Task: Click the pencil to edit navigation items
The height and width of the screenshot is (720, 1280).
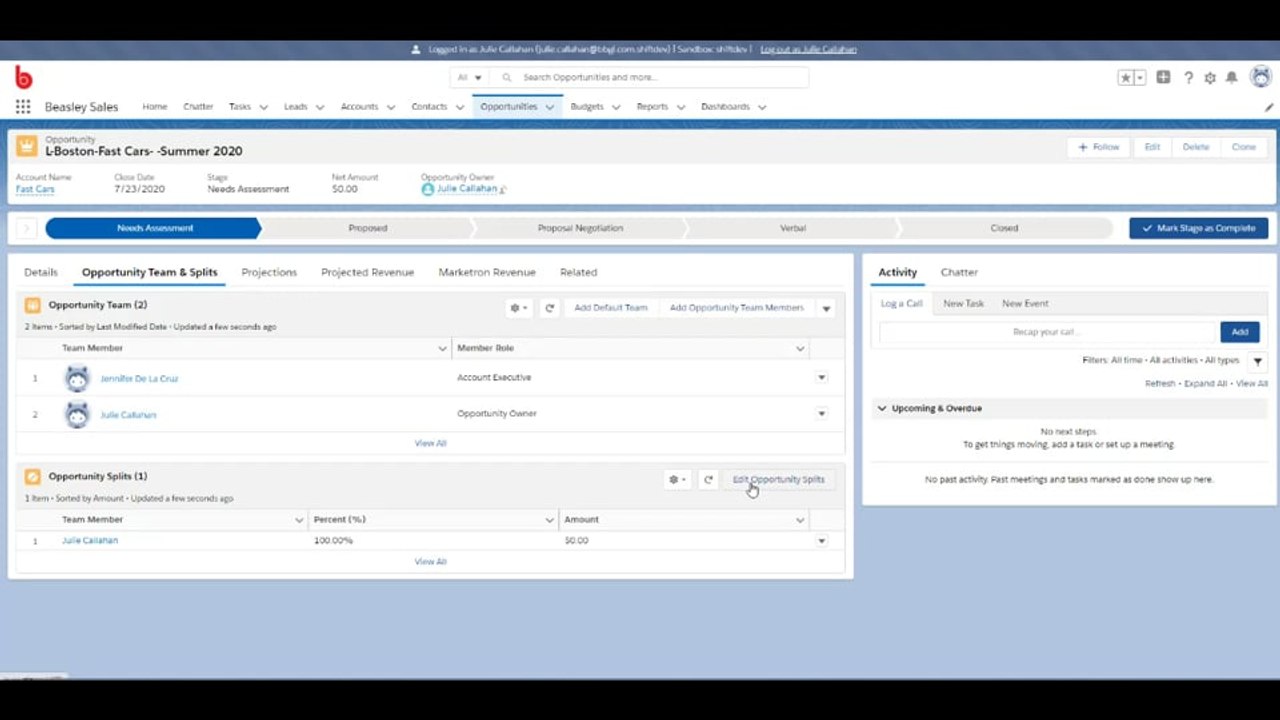Action: (1269, 107)
